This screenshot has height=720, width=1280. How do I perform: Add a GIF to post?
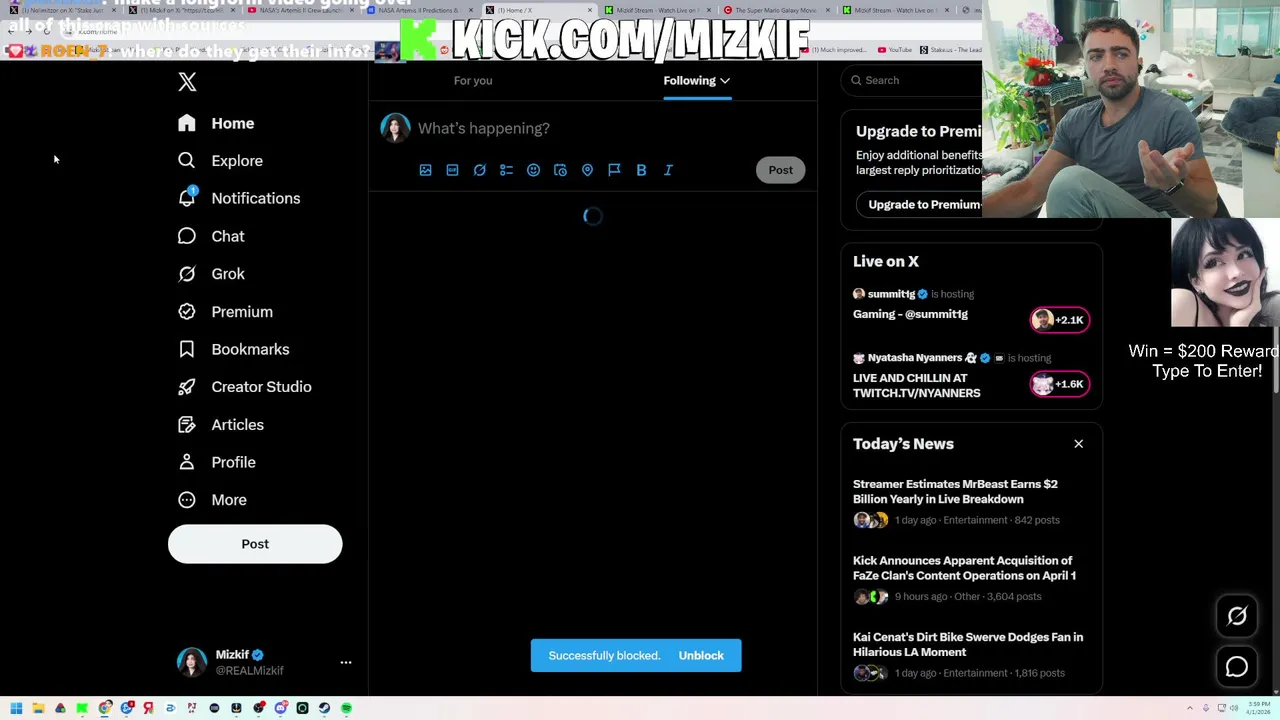(452, 170)
